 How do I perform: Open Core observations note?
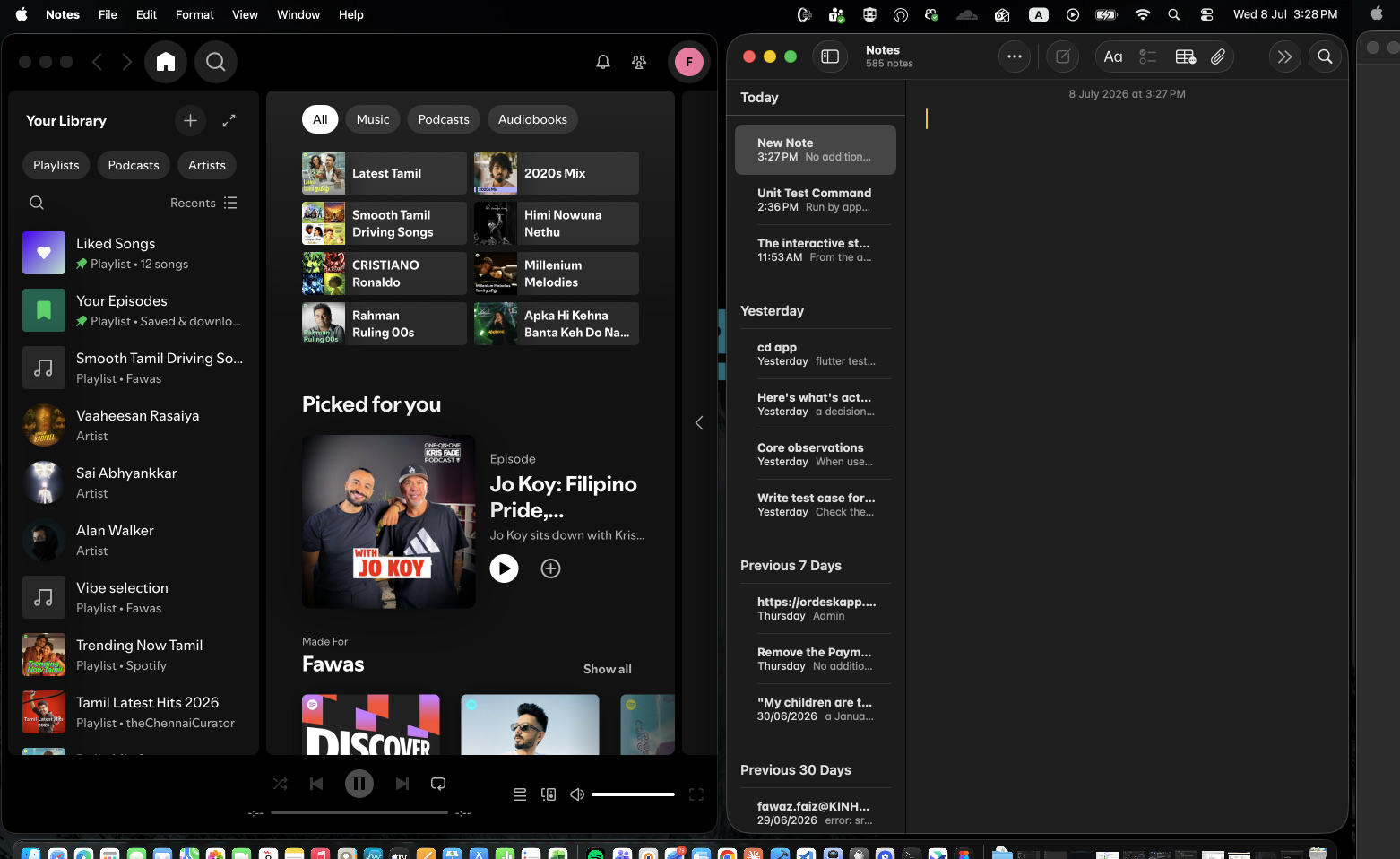coord(816,454)
